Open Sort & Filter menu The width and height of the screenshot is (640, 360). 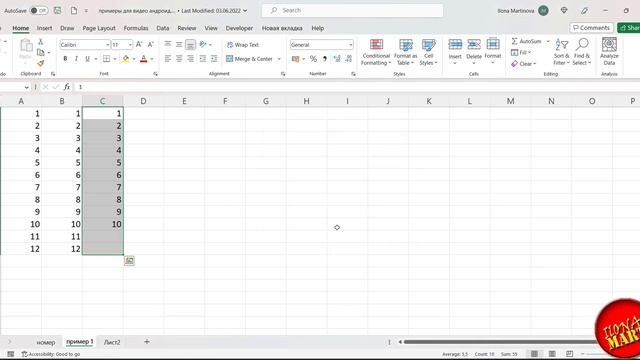562,52
